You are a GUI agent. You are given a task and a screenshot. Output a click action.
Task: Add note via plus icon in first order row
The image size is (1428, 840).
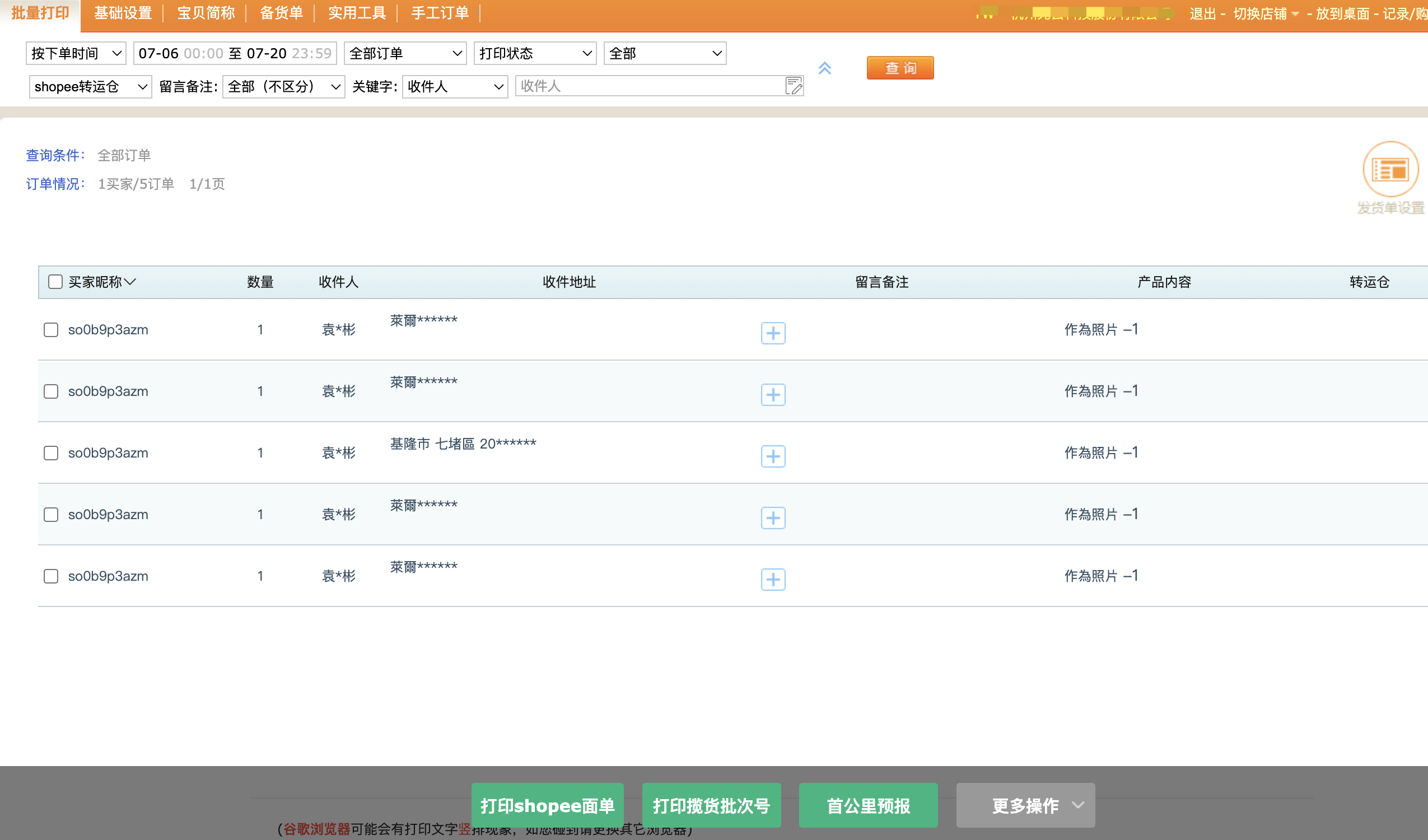[773, 333]
